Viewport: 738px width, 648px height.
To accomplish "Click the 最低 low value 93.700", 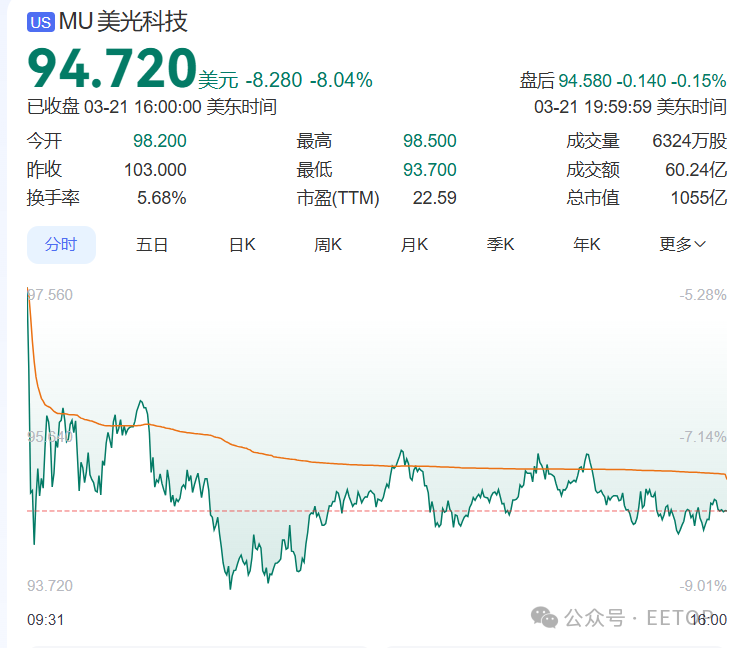I will [x=429, y=170].
